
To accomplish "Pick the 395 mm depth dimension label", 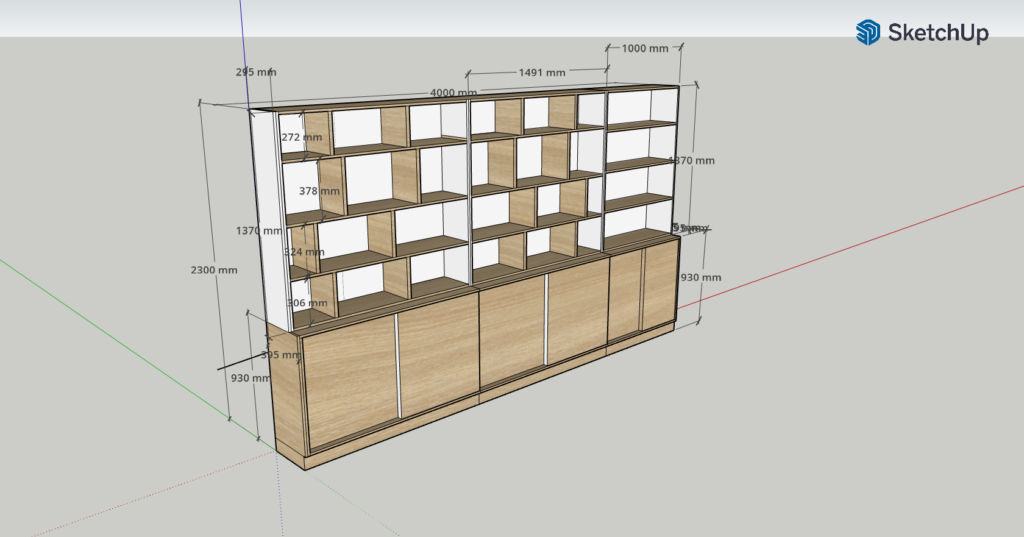I will click(x=280, y=354).
